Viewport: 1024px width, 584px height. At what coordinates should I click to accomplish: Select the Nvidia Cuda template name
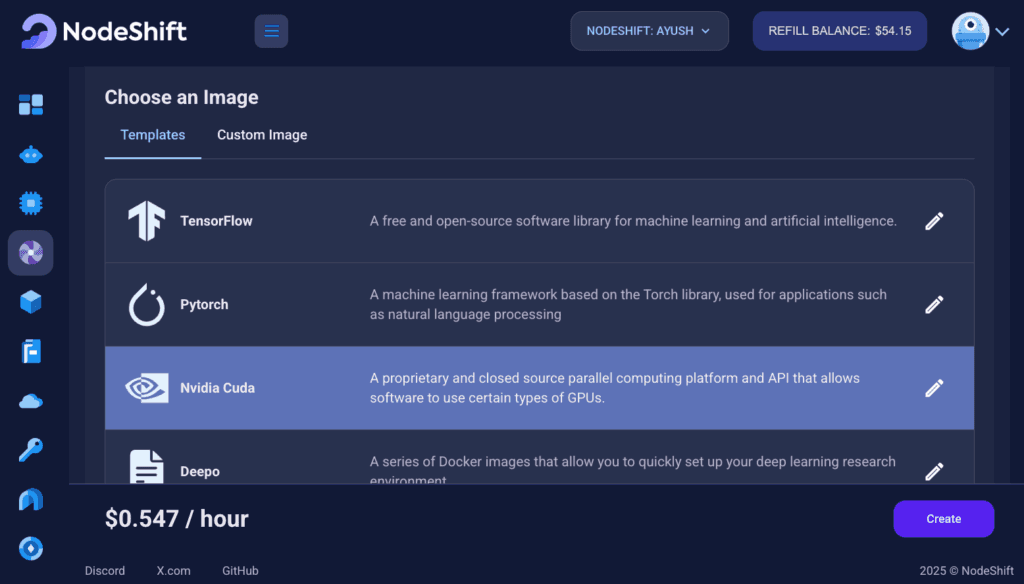click(217, 388)
